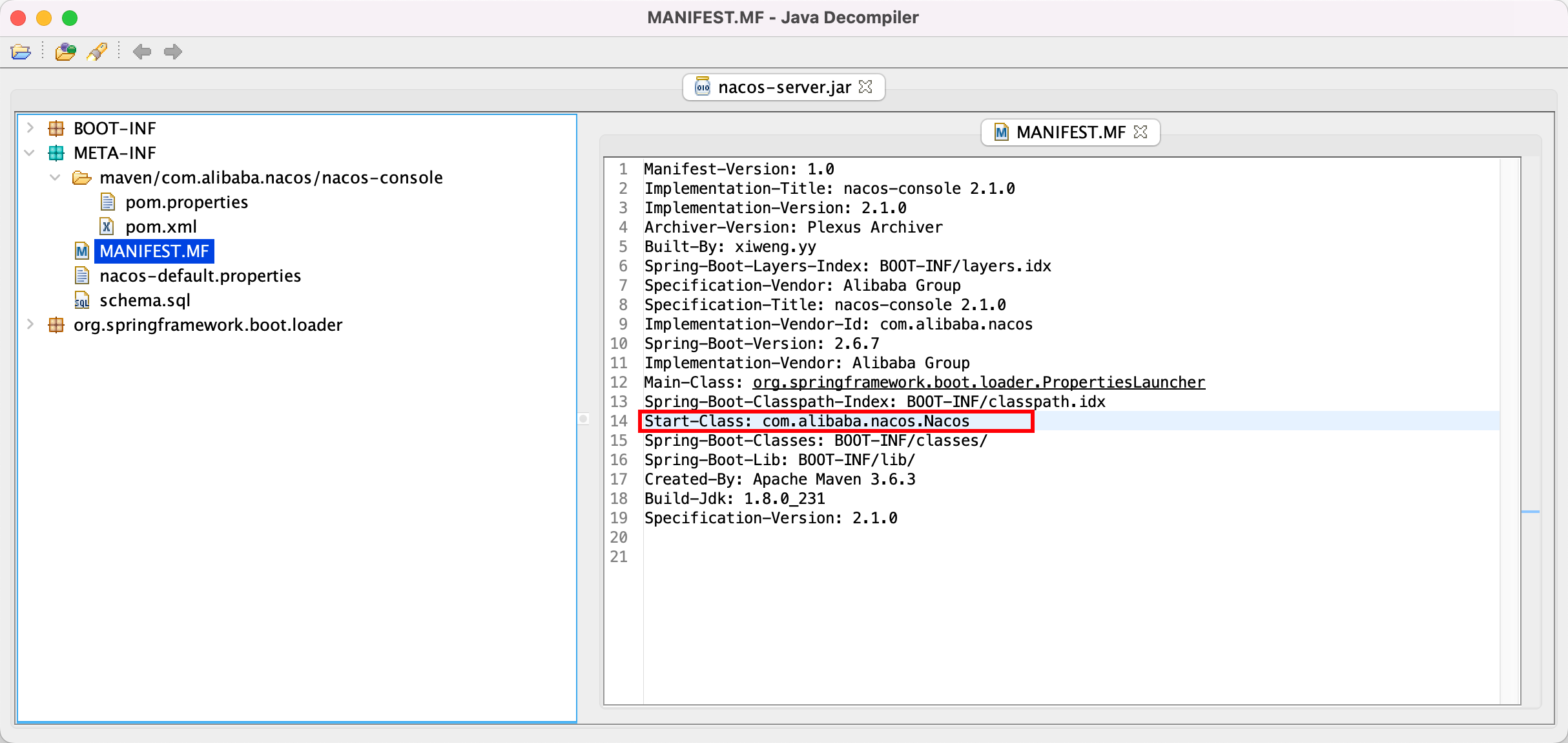The height and width of the screenshot is (743, 1568).
Task: Click the Spring-Boot-Version: 2.6.7 line
Action: tap(761, 344)
